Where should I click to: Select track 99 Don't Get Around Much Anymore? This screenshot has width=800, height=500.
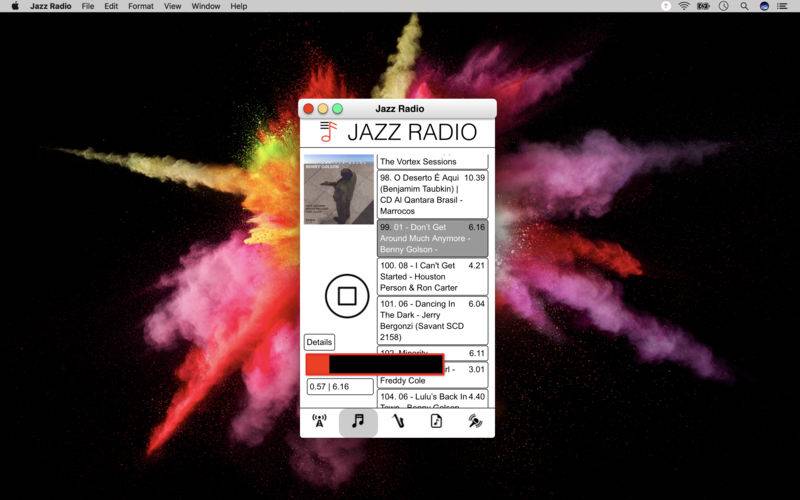point(433,238)
